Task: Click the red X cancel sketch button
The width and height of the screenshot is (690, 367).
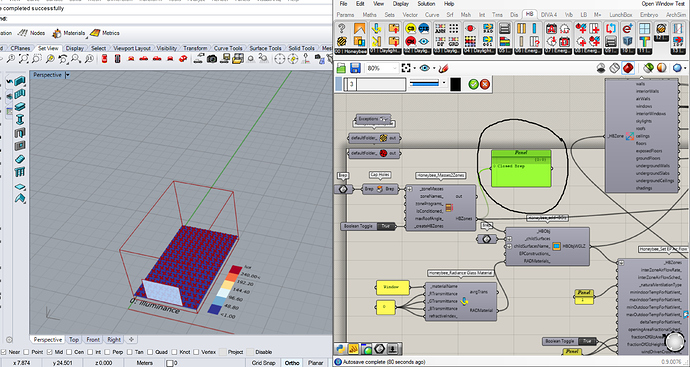Action: point(485,84)
